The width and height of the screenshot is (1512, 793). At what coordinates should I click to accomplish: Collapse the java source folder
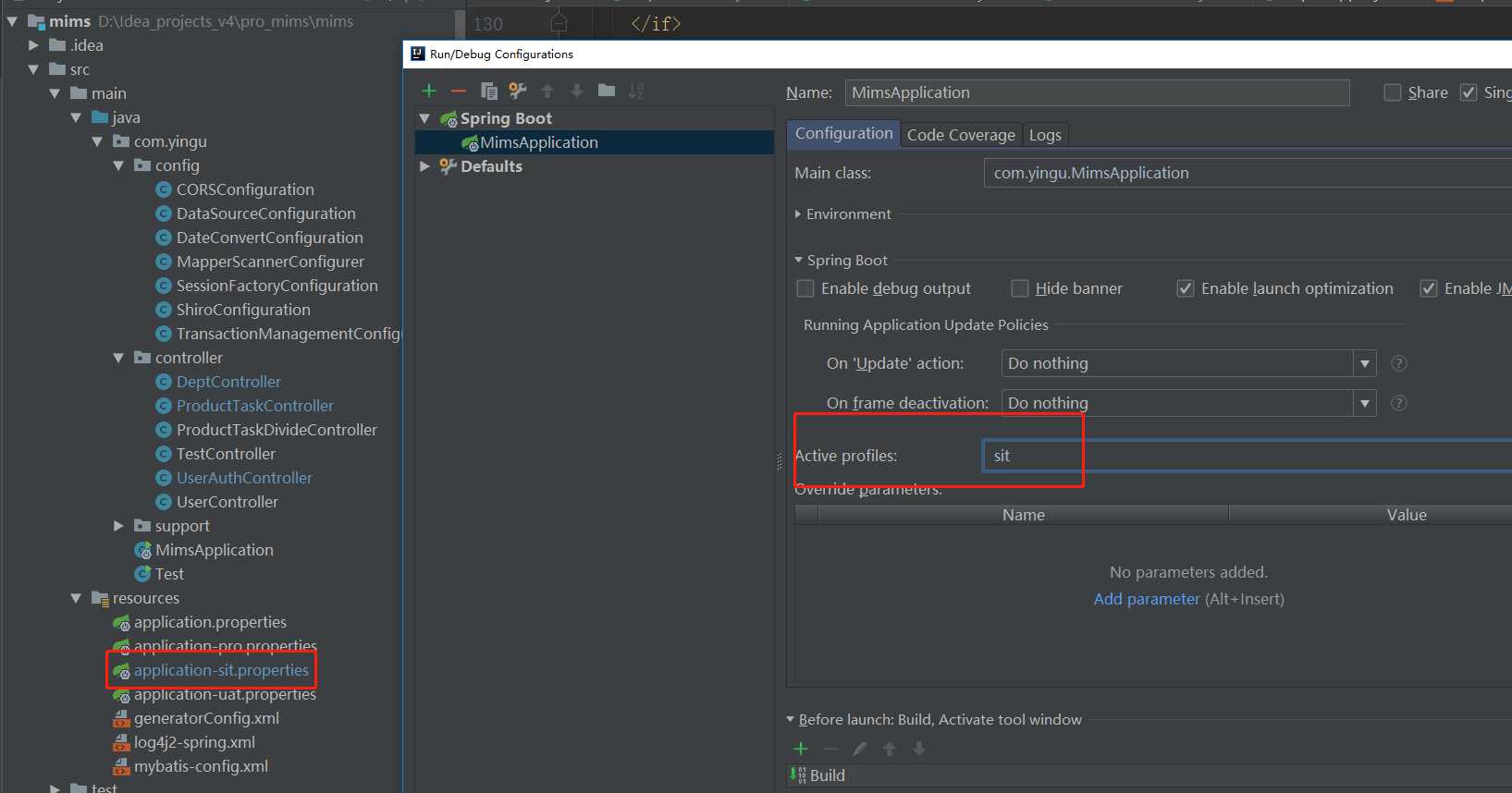tap(76, 117)
